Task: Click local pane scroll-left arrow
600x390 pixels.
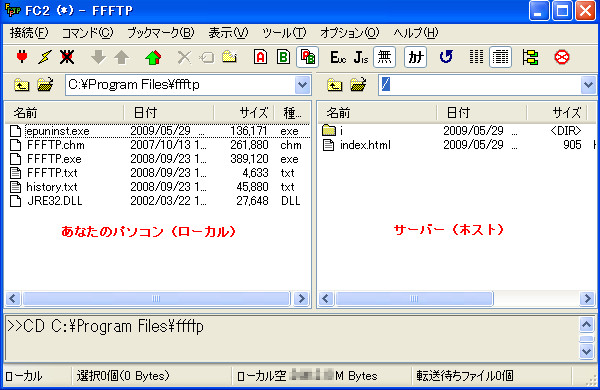Action: coord(13,299)
